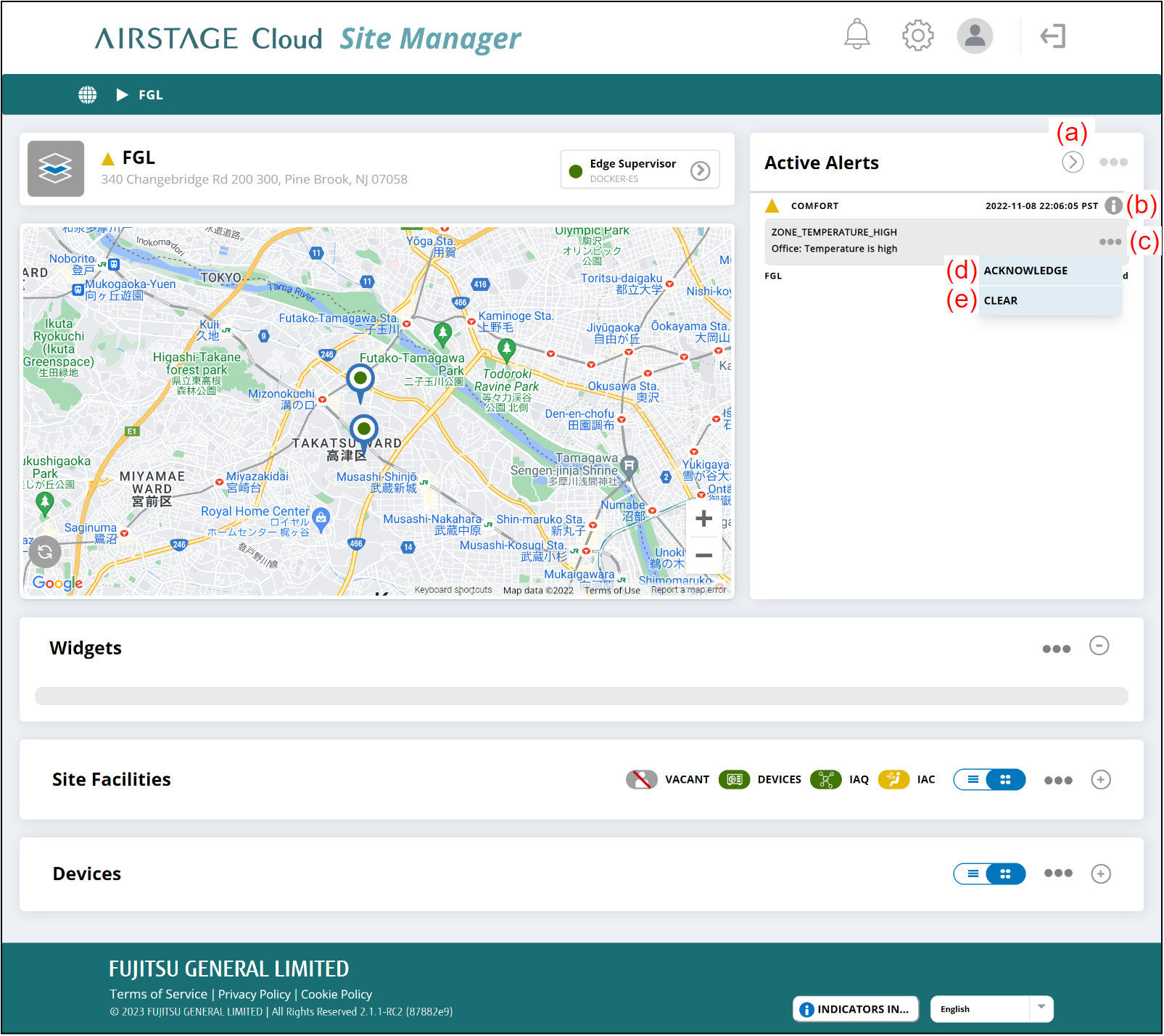The height and width of the screenshot is (1036, 1164).
Task: Open the notifications bell icon
Action: [x=857, y=35]
